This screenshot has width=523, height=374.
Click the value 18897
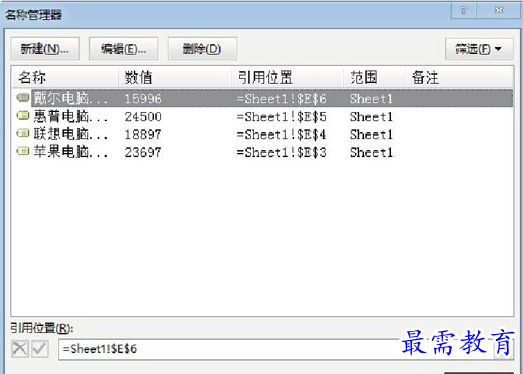(x=143, y=134)
